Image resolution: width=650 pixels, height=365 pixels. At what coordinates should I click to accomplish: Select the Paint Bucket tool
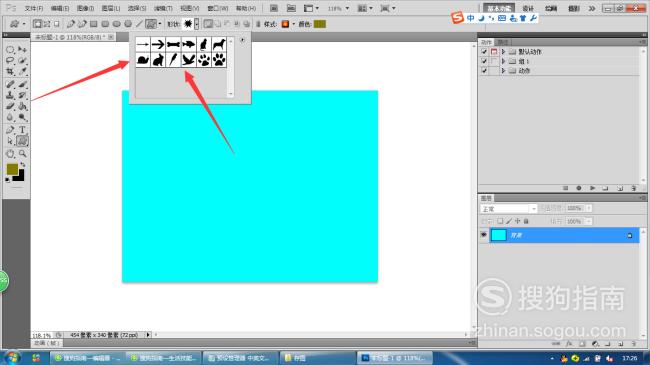(x=22, y=106)
